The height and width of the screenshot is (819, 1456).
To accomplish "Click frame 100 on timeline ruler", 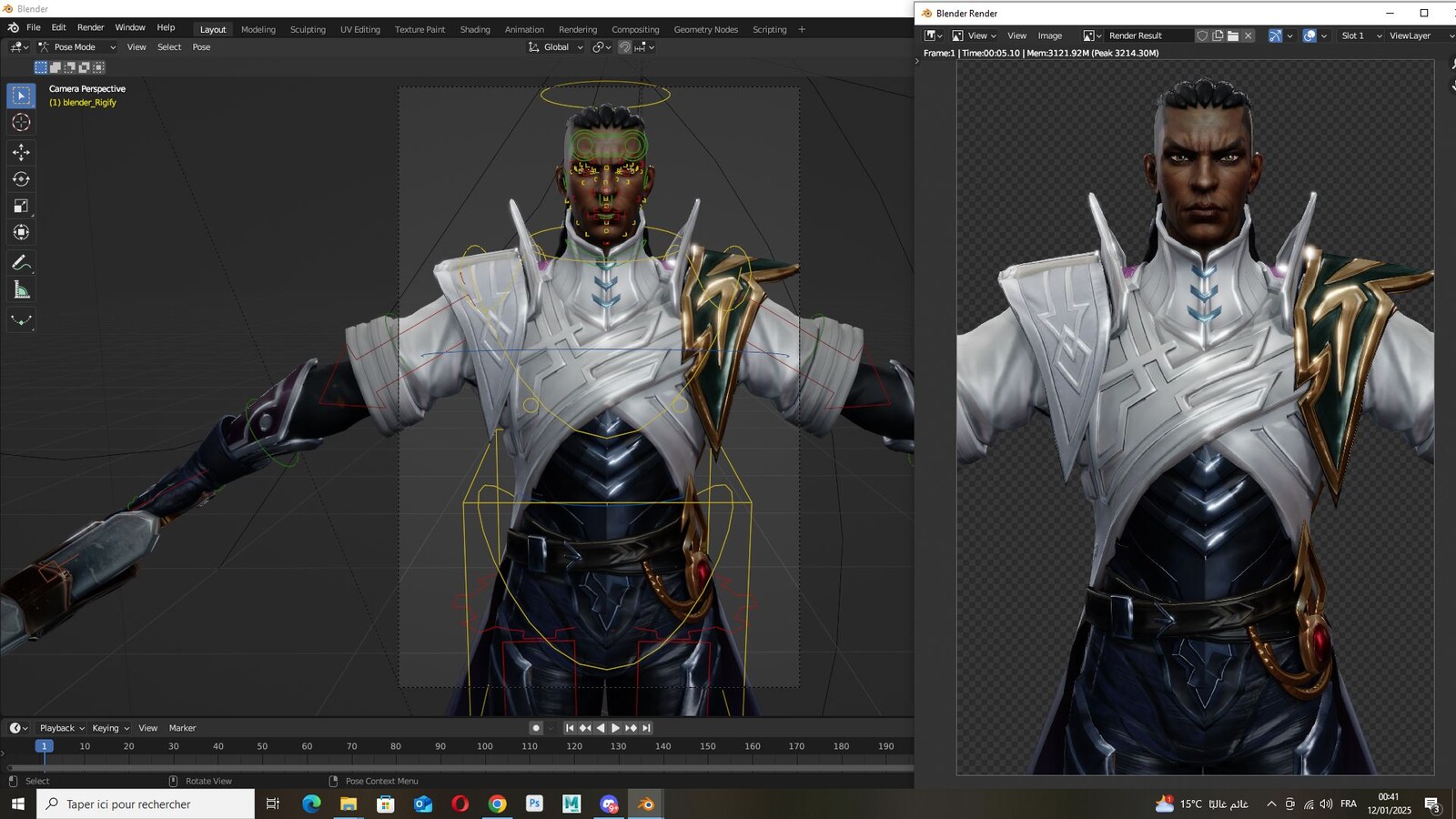I will [x=485, y=746].
